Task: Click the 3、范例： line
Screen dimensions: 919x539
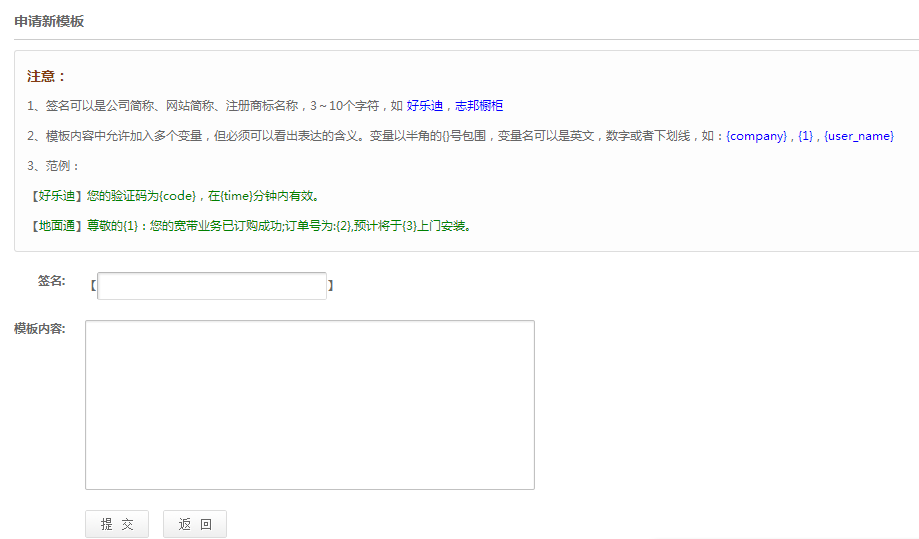Action: pyautogui.click(x=53, y=166)
